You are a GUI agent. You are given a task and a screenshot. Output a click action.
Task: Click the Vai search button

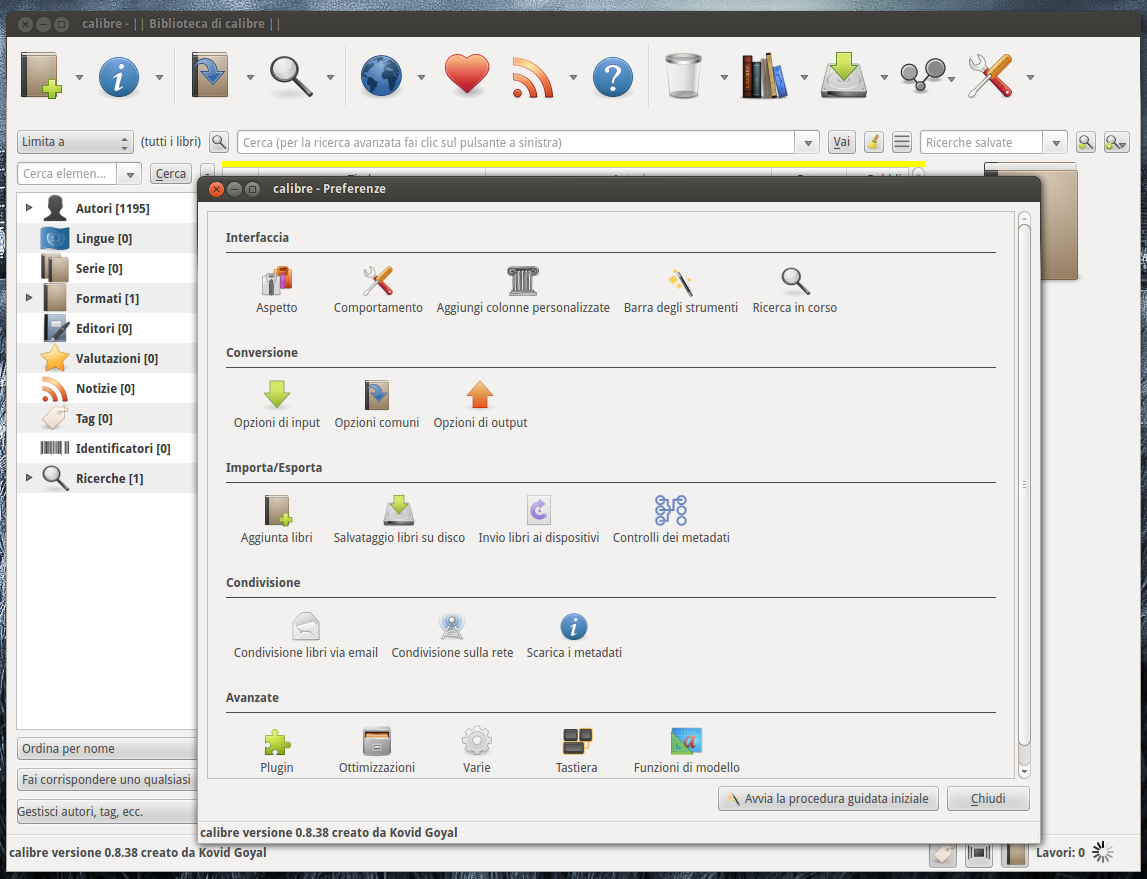click(x=842, y=142)
